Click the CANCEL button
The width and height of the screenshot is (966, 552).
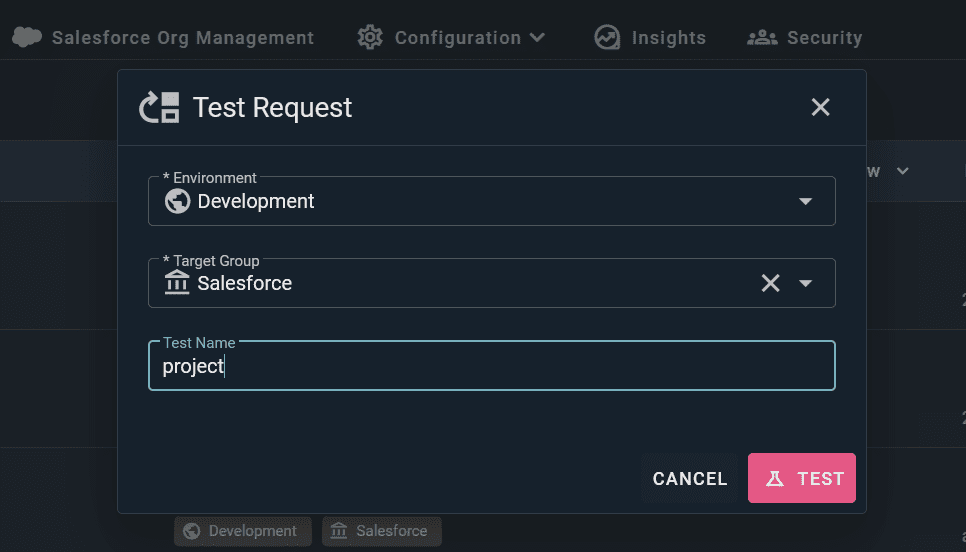point(690,478)
